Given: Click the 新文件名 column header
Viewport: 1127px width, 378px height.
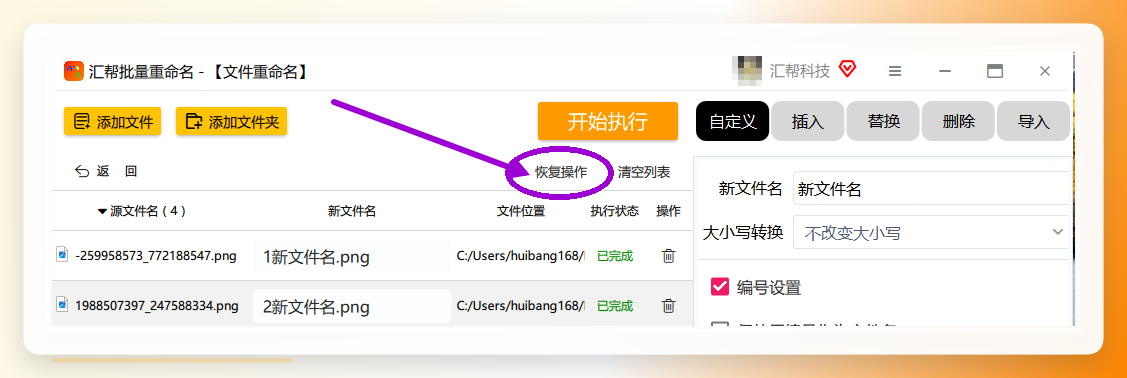Looking at the screenshot, I should click(x=352, y=211).
